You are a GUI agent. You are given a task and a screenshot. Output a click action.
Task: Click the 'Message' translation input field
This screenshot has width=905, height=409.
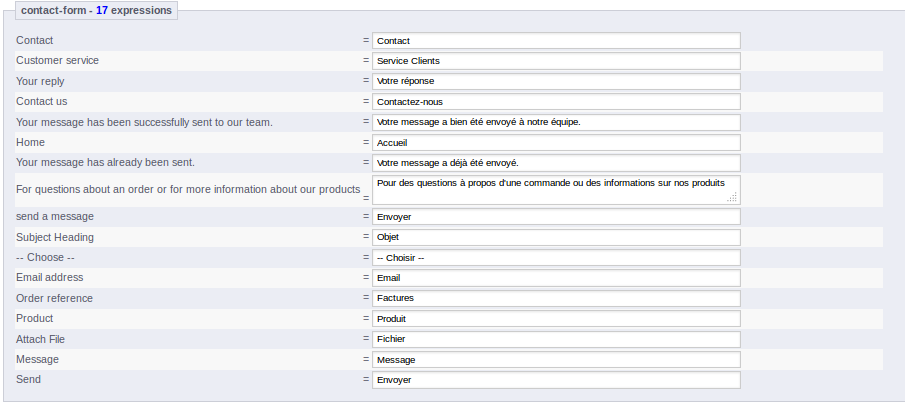555,360
